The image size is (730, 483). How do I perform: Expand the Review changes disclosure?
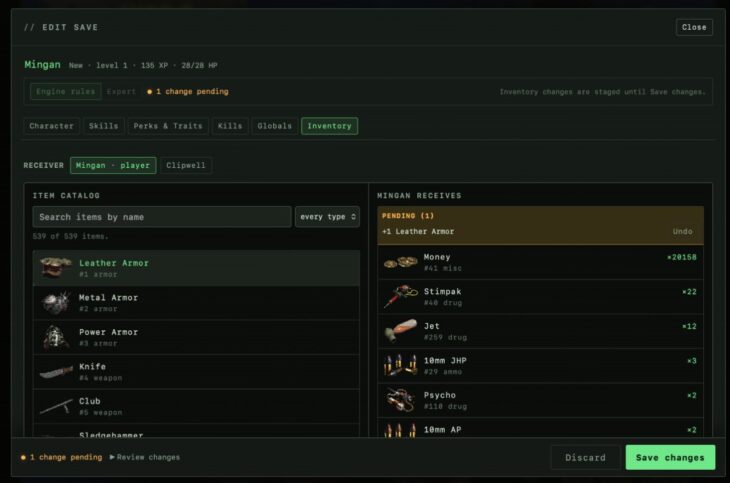point(145,457)
